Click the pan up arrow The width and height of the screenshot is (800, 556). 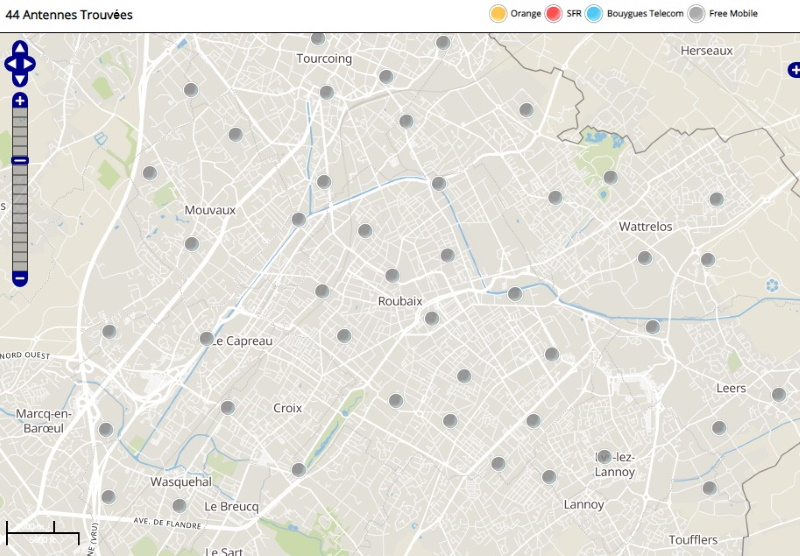(x=20, y=47)
